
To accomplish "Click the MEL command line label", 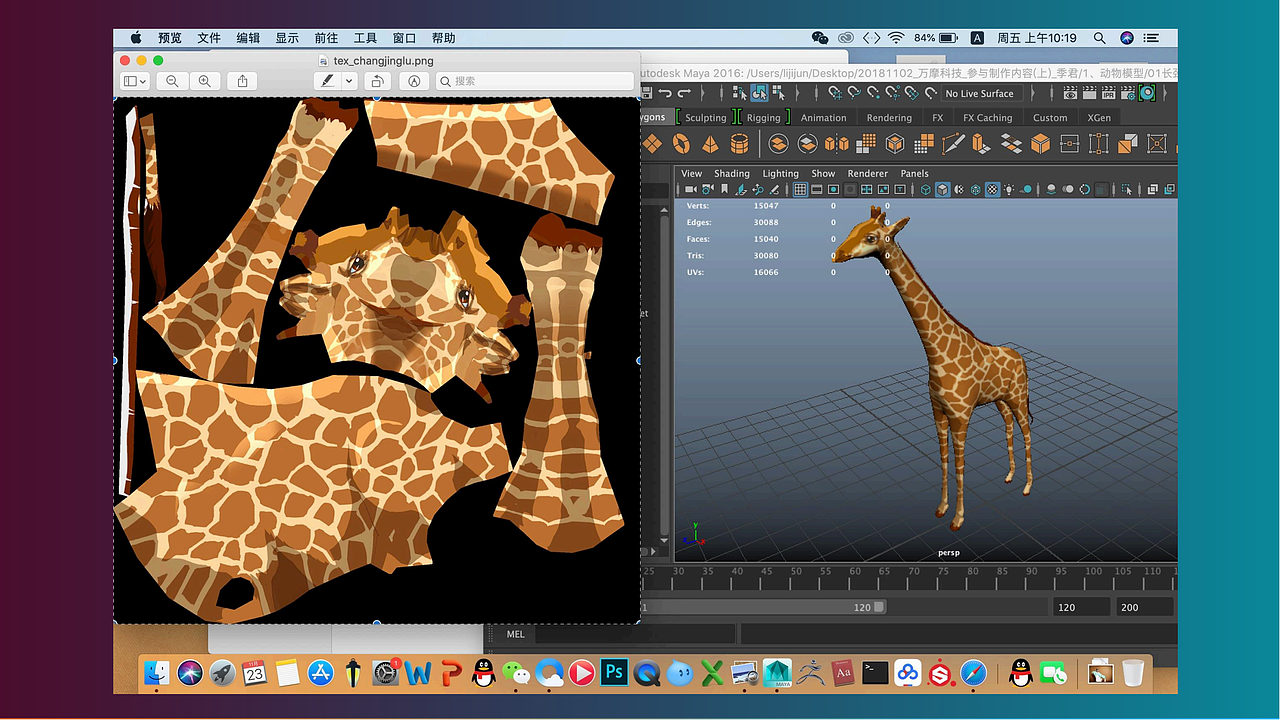I will point(516,634).
